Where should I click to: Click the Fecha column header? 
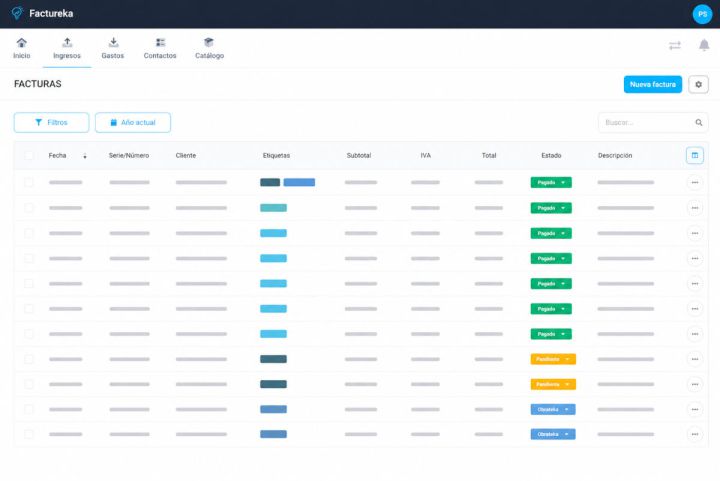pos(57,156)
